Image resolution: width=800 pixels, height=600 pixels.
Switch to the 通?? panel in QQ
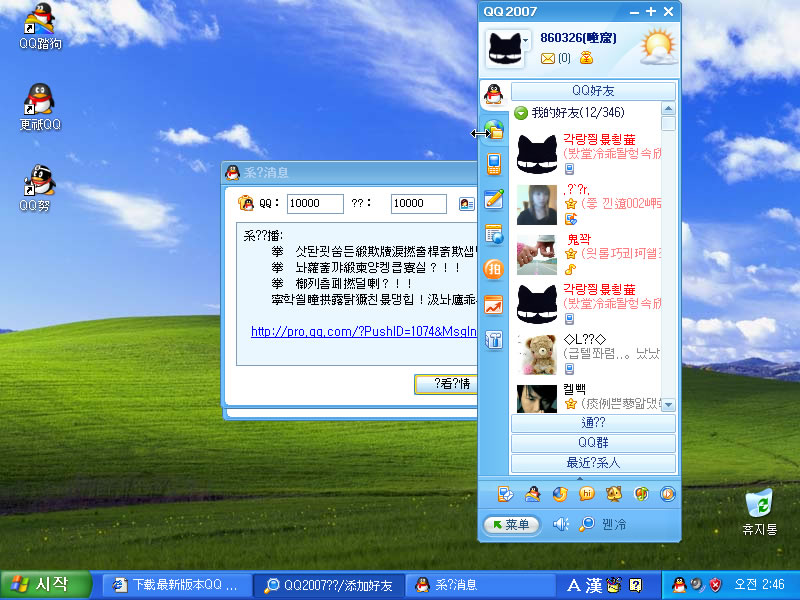coord(593,423)
